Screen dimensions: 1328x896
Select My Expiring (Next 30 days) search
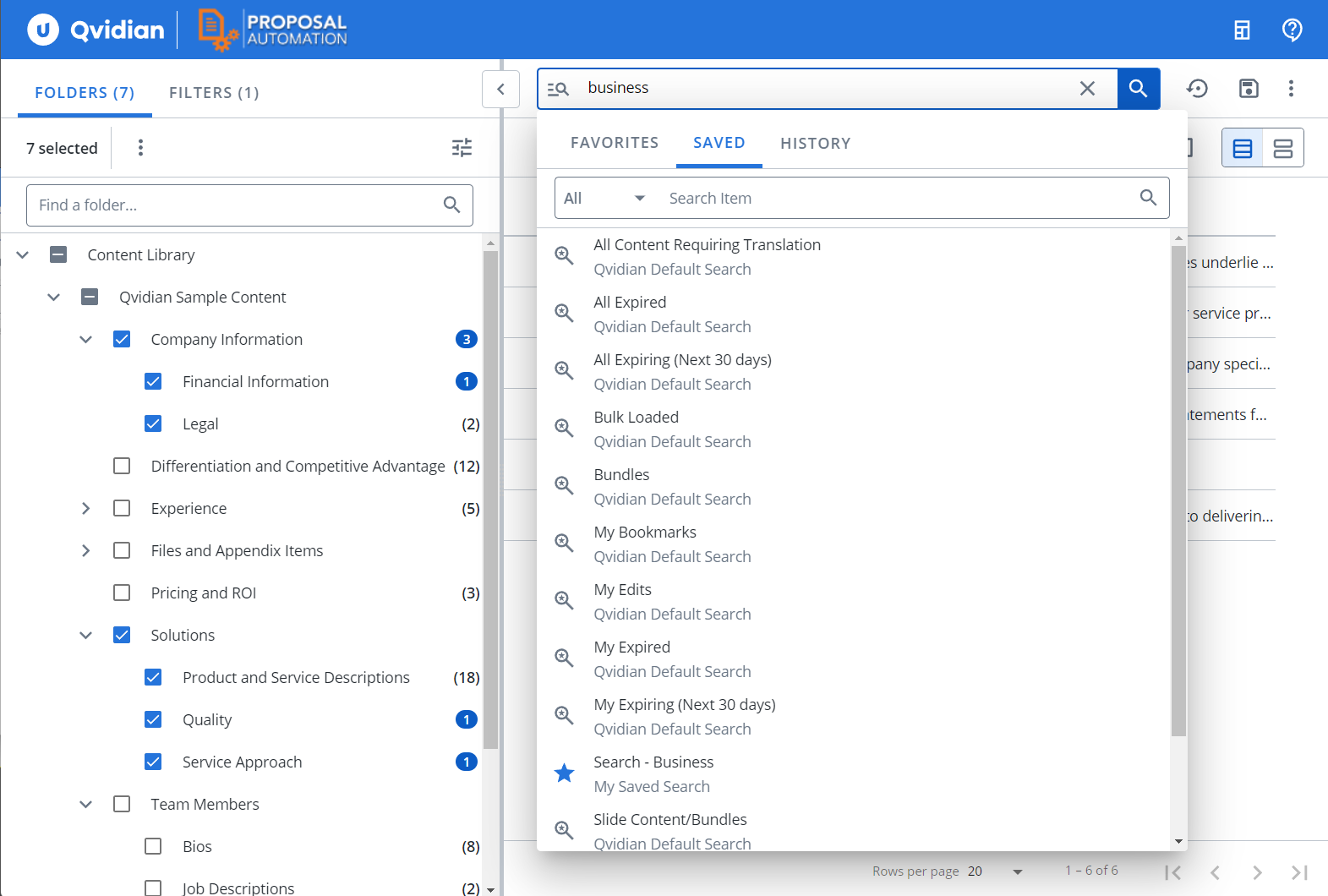854,717
